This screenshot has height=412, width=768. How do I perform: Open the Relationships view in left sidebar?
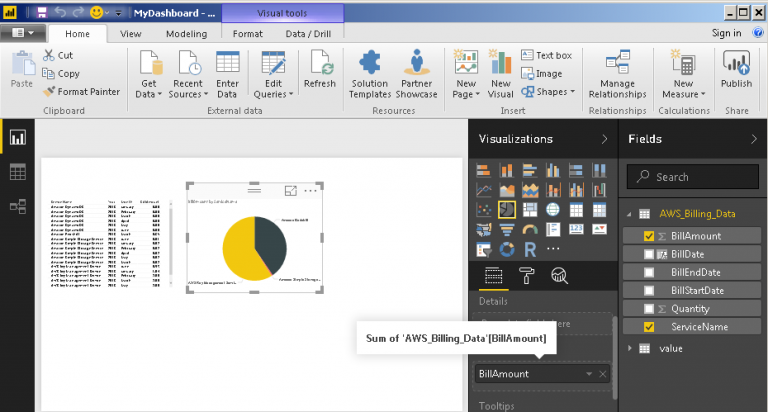point(17,207)
